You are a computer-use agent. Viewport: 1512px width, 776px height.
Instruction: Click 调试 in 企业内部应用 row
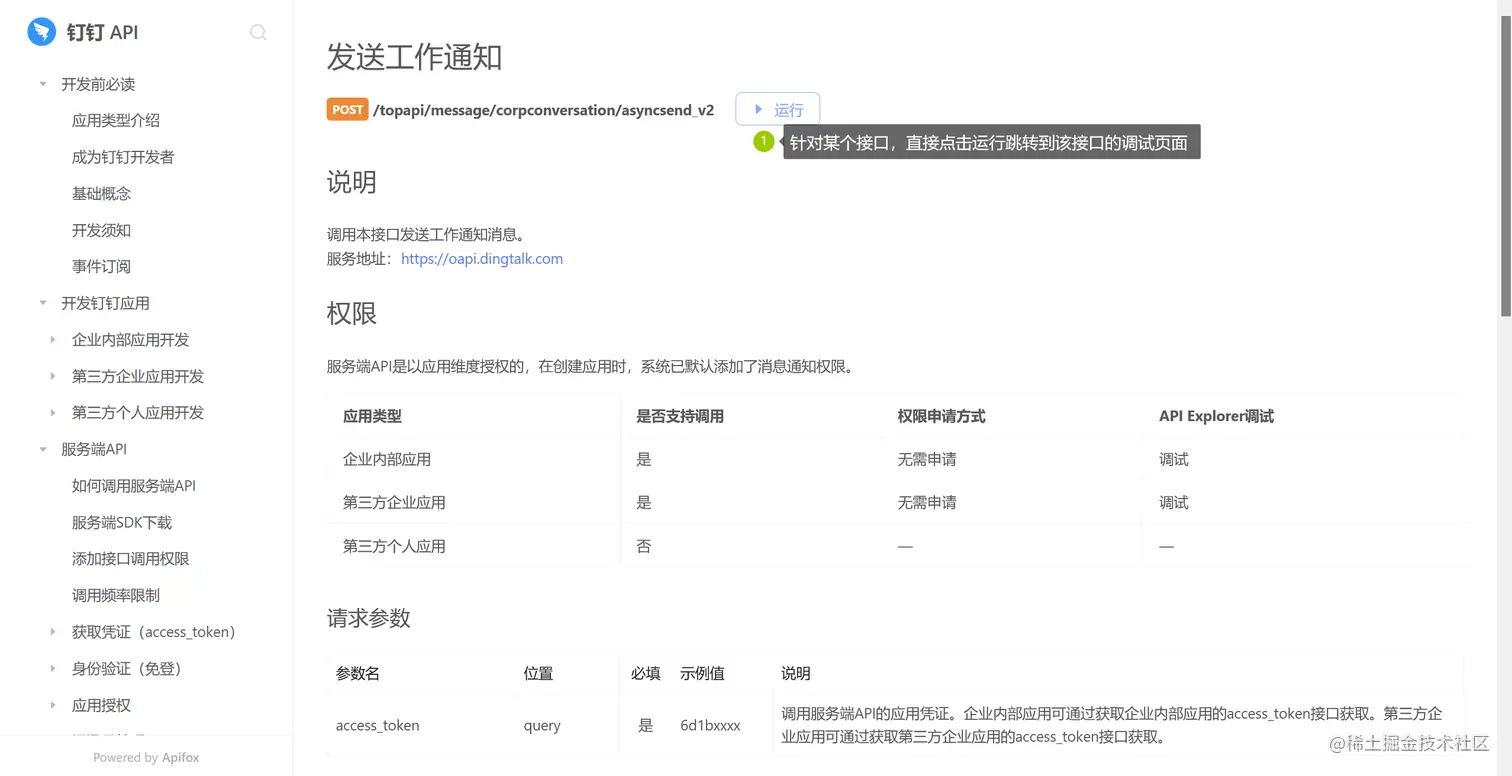pos(1174,460)
